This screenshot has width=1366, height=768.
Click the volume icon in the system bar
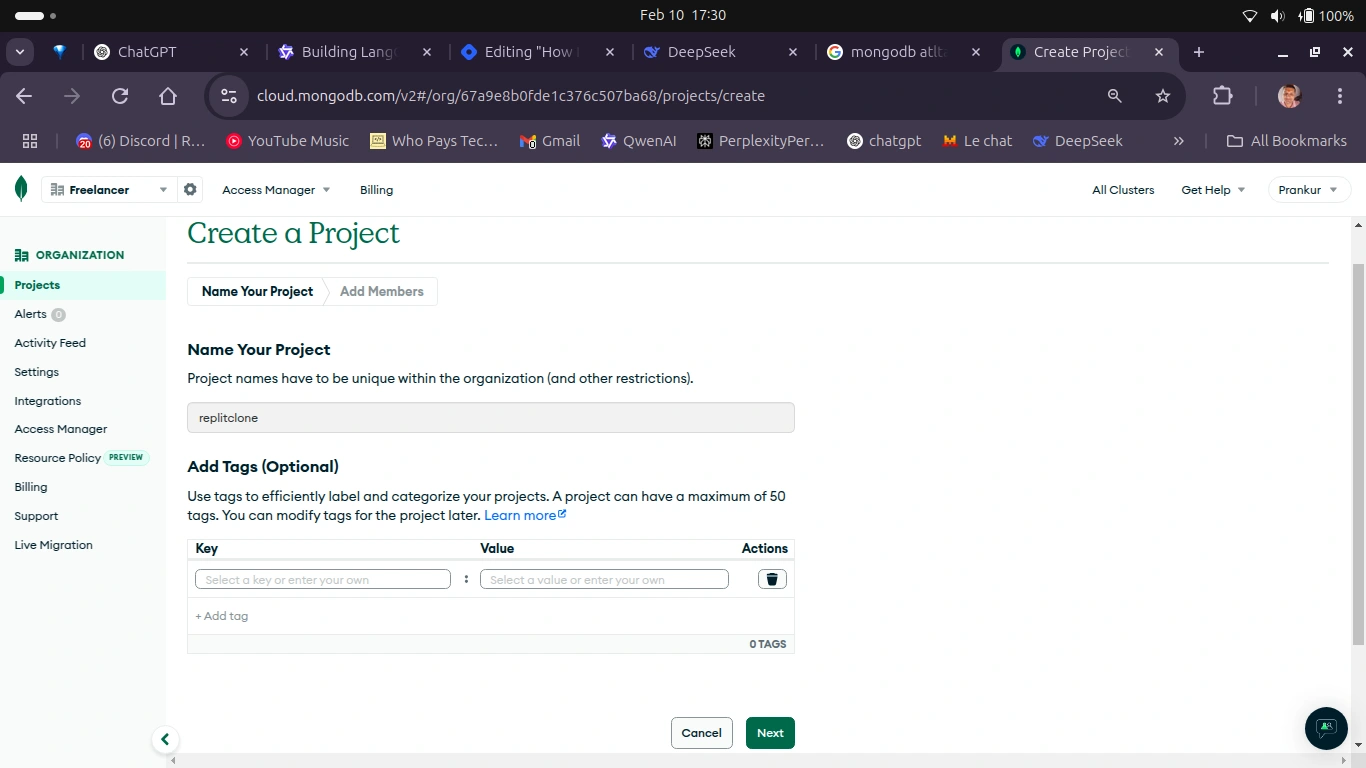coord(1277,15)
